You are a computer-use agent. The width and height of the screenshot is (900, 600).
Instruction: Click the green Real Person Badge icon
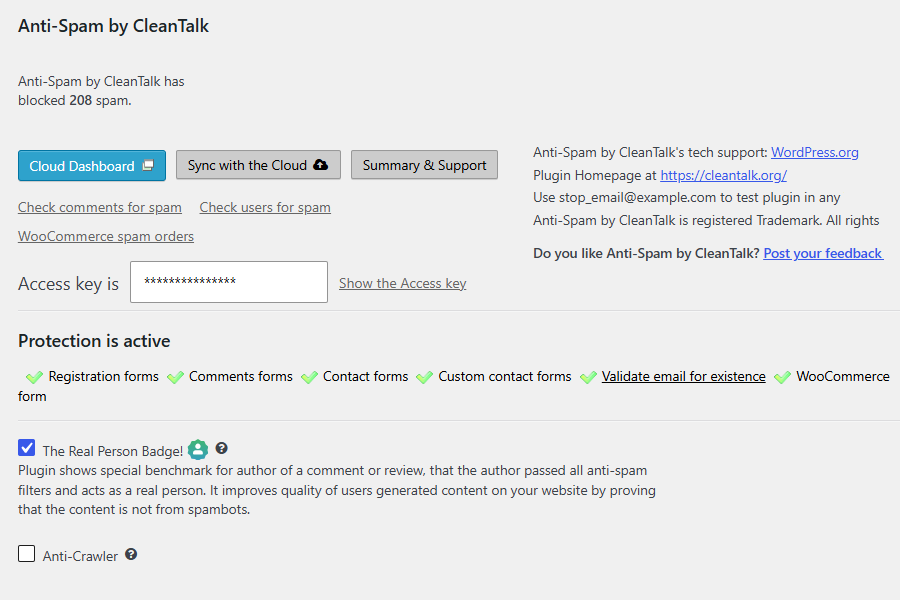click(x=198, y=450)
